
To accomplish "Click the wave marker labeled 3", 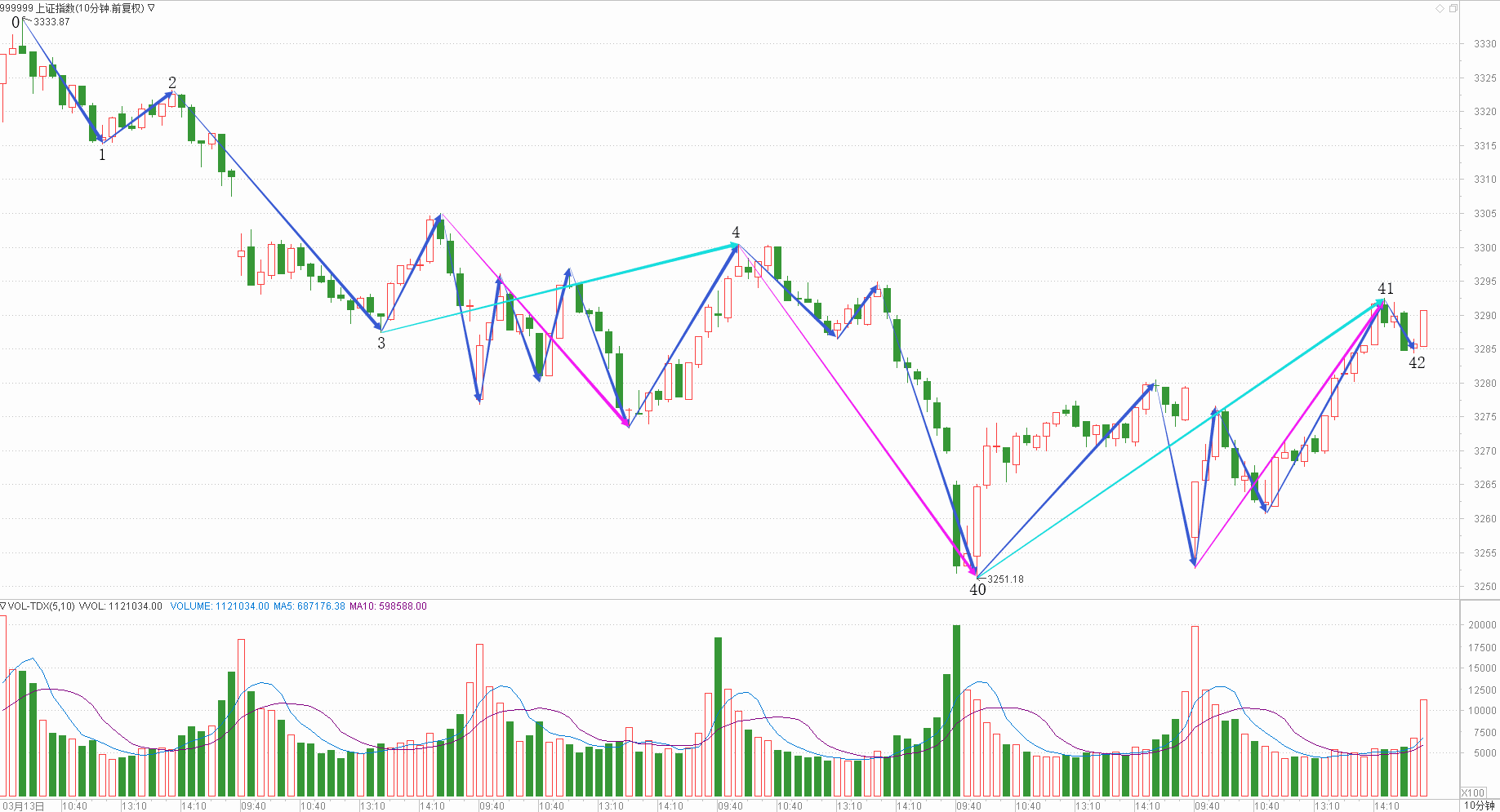I will point(381,344).
